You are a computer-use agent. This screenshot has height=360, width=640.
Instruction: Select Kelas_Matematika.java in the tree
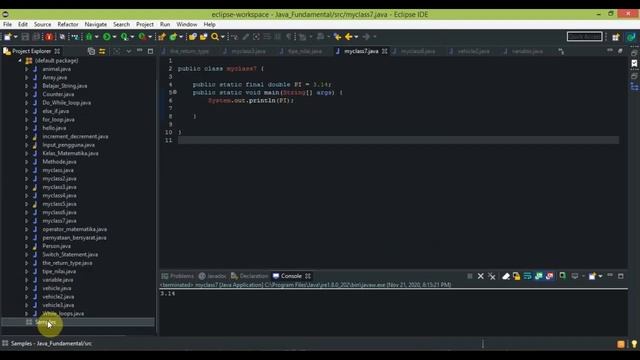pyautogui.click(x=70, y=153)
